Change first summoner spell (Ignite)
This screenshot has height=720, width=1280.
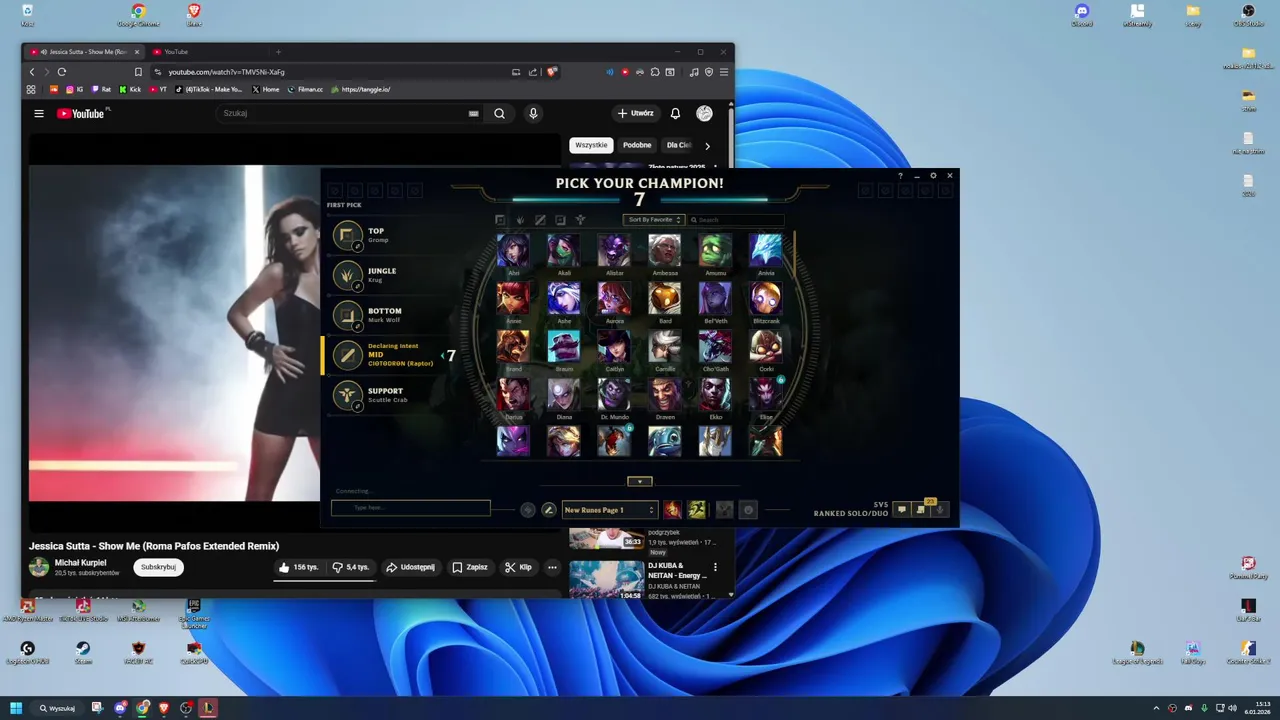tap(673, 510)
